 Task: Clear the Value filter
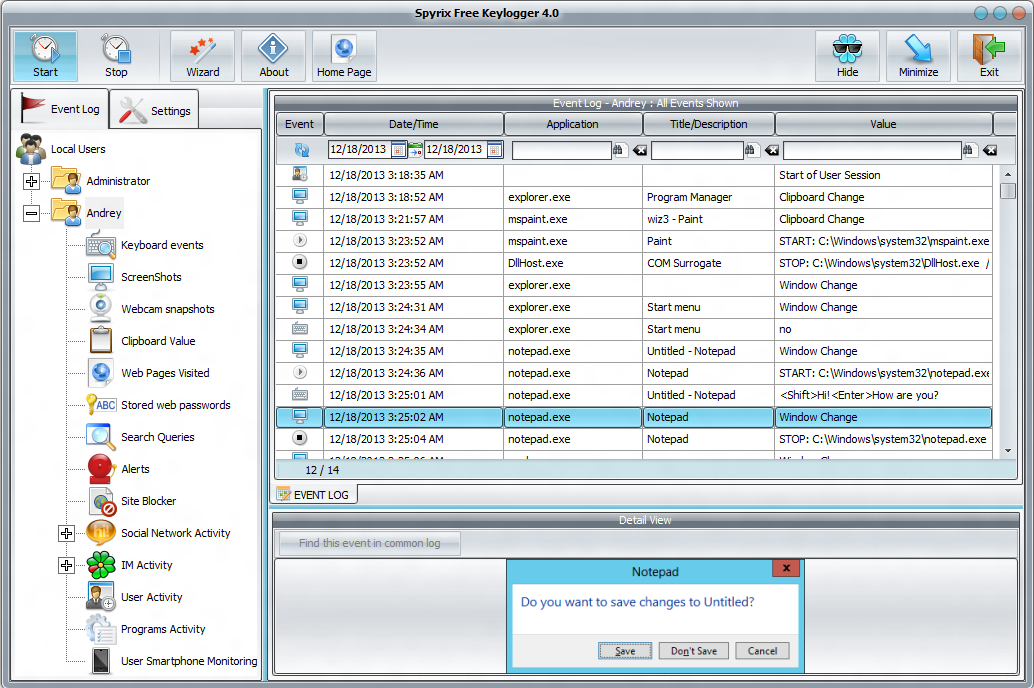(x=989, y=150)
